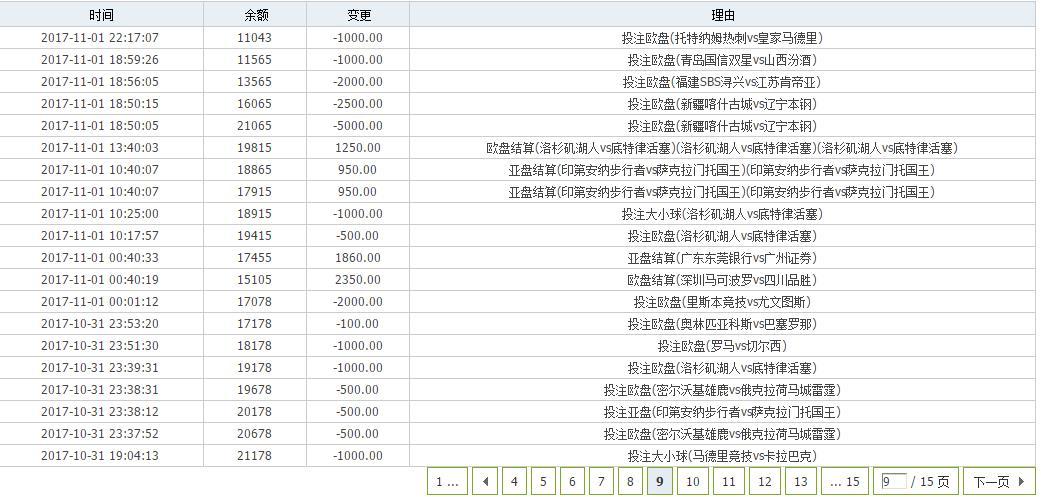Select timestamp 2017-11-01 13:40:03
Screen dimensions: 1041x497
[x=100, y=147]
